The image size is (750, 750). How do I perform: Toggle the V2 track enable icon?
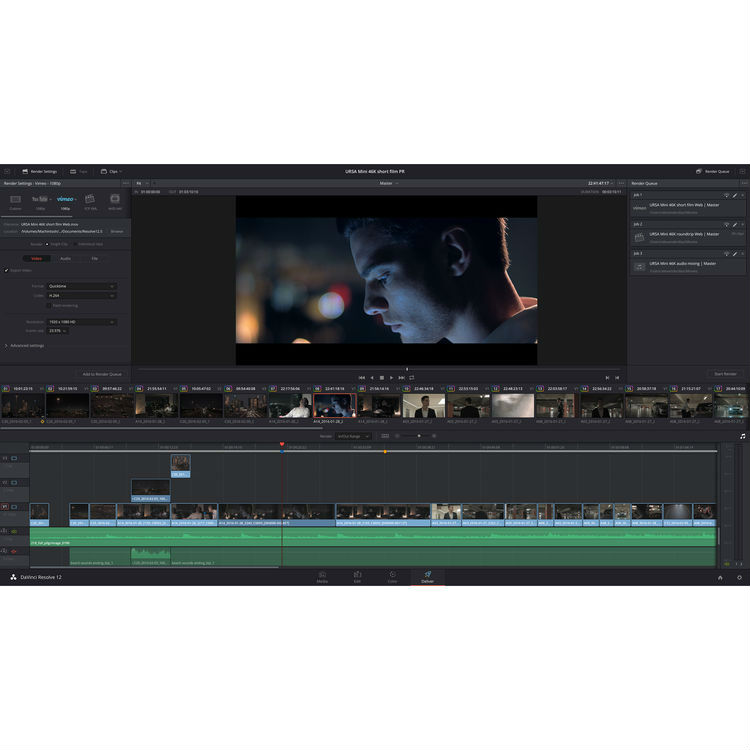(14, 483)
